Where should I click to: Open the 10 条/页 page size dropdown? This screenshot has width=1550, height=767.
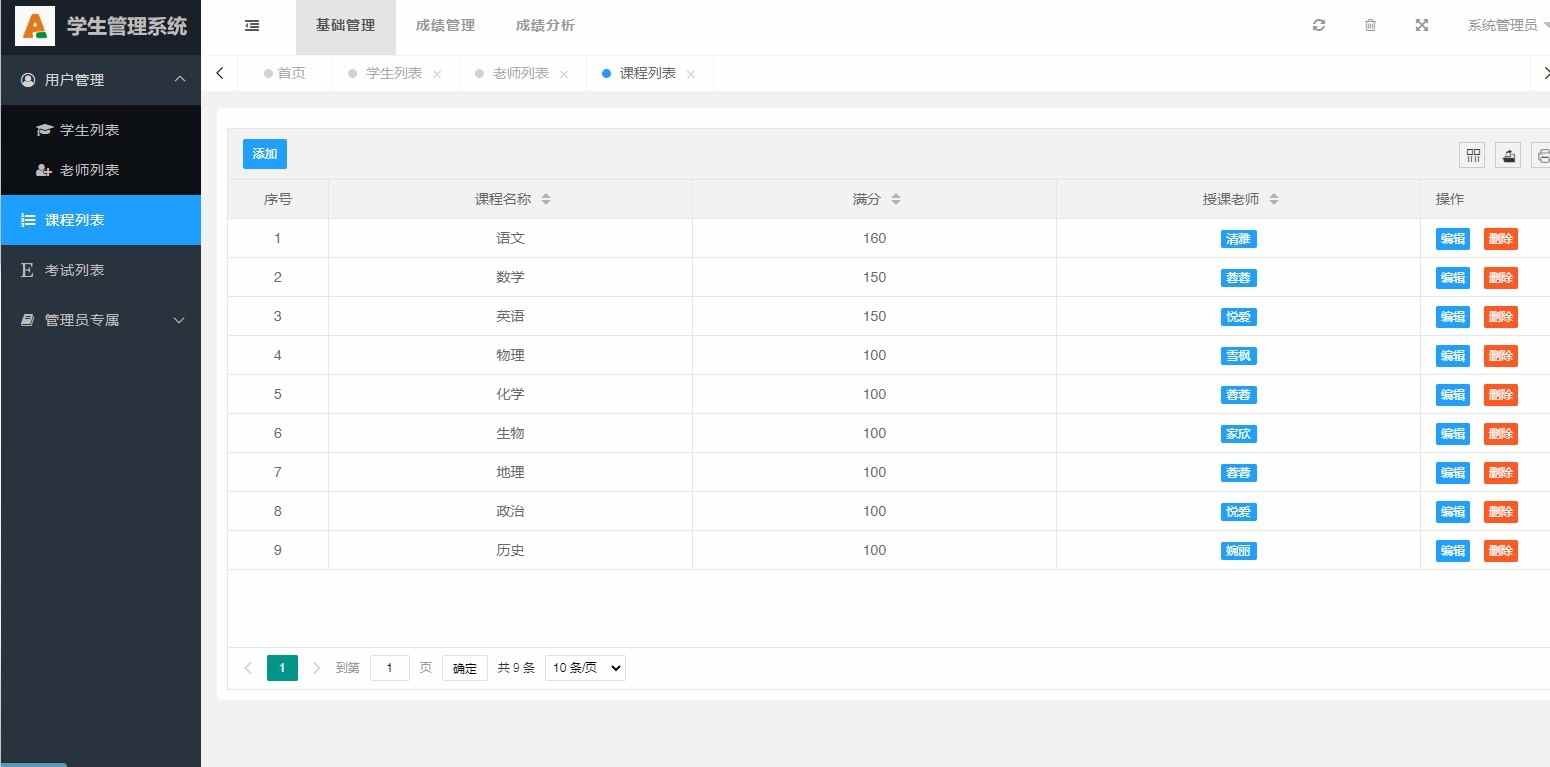(x=585, y=668)
